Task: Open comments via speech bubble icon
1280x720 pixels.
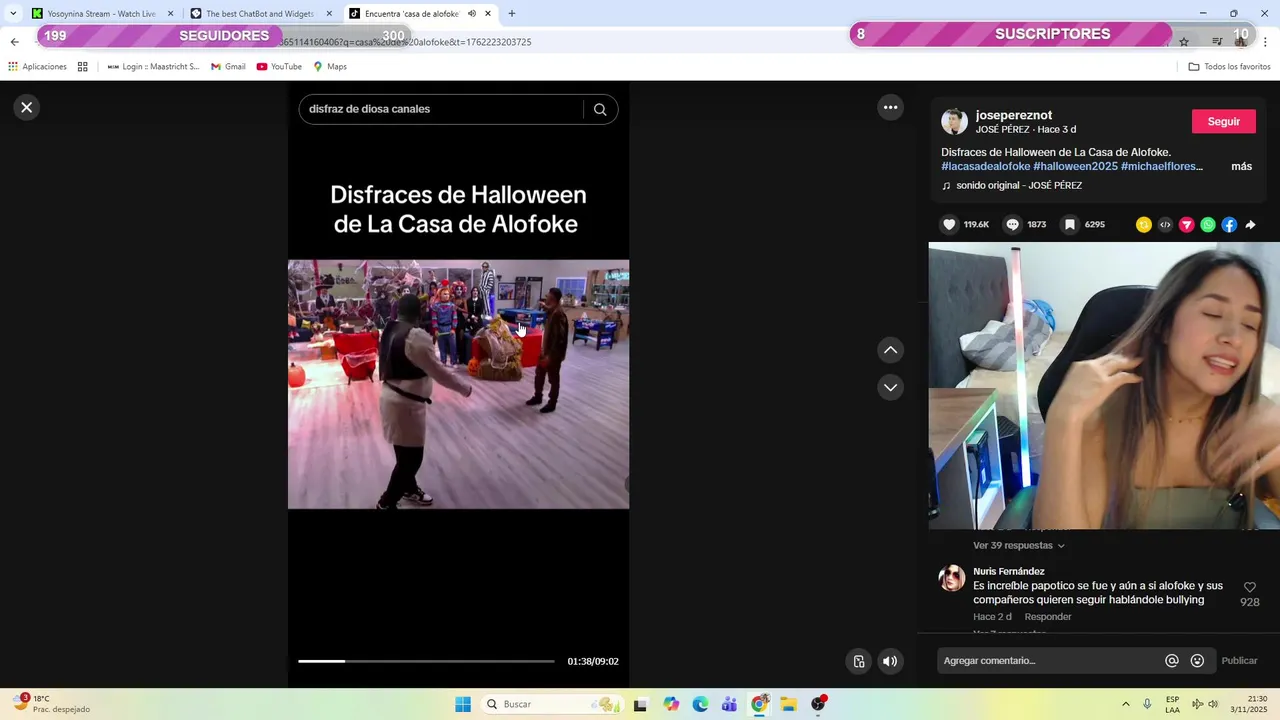Action: pyautogui.click(x=1013, y=225)
